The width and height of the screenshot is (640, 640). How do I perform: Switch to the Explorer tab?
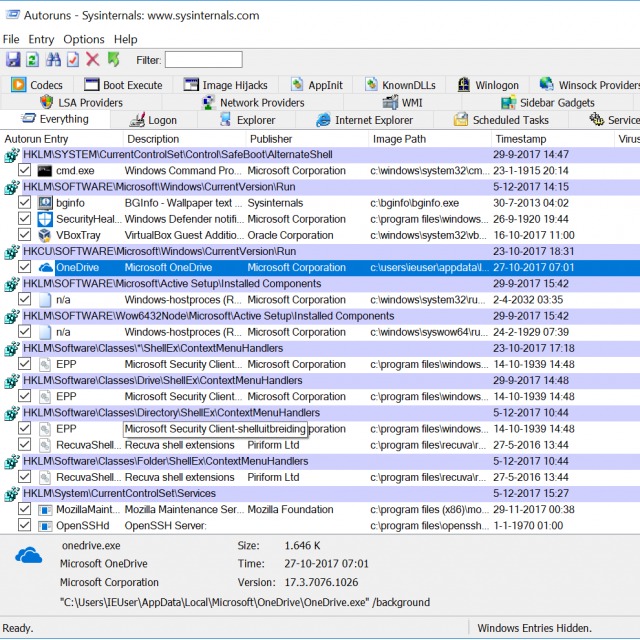tap(247, 120)
